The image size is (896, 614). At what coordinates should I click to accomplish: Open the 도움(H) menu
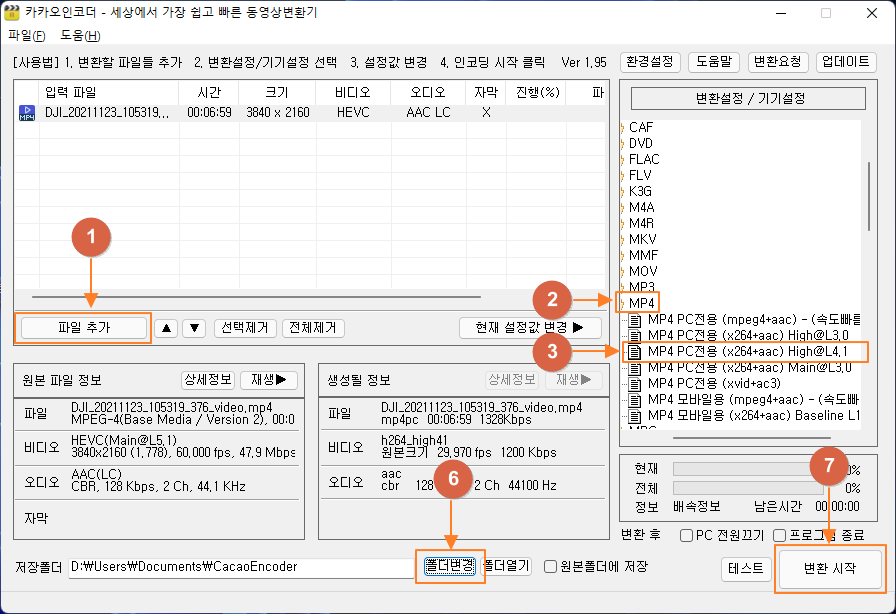pyautogui.click(x=80, y=35)
